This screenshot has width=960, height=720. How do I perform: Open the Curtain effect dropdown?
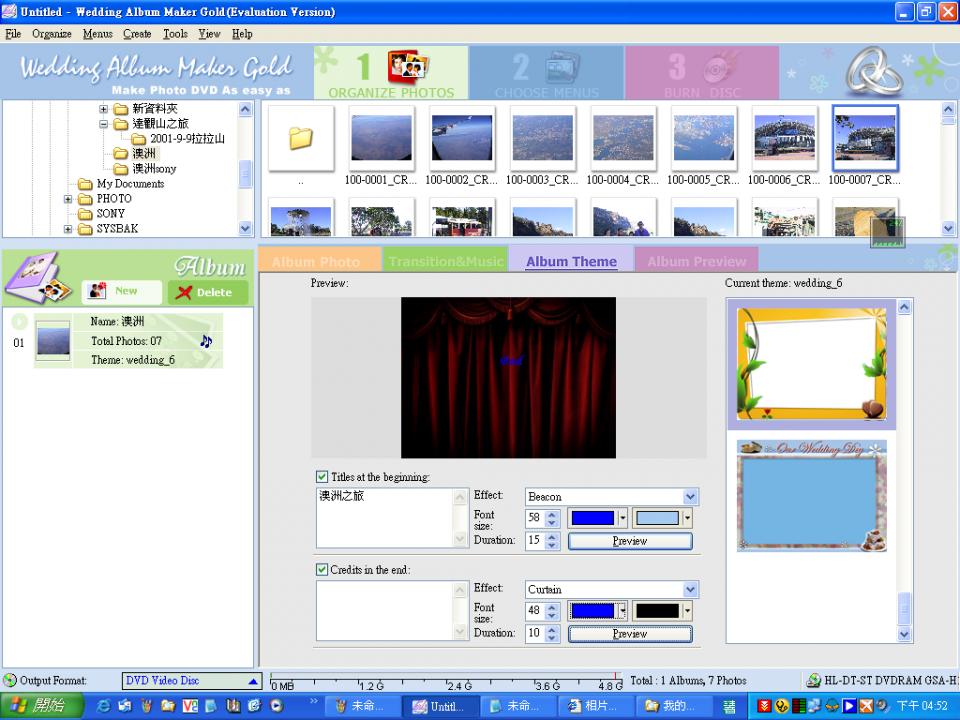click(x=690, y=590)
